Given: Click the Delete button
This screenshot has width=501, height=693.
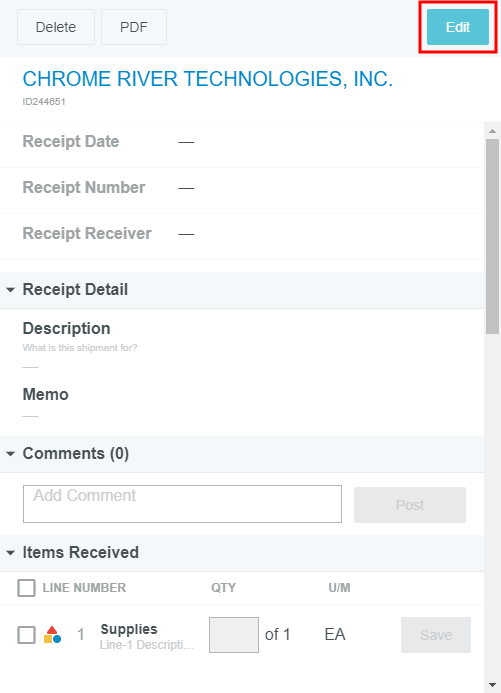Looking at the screenshot, I should 56,27.
